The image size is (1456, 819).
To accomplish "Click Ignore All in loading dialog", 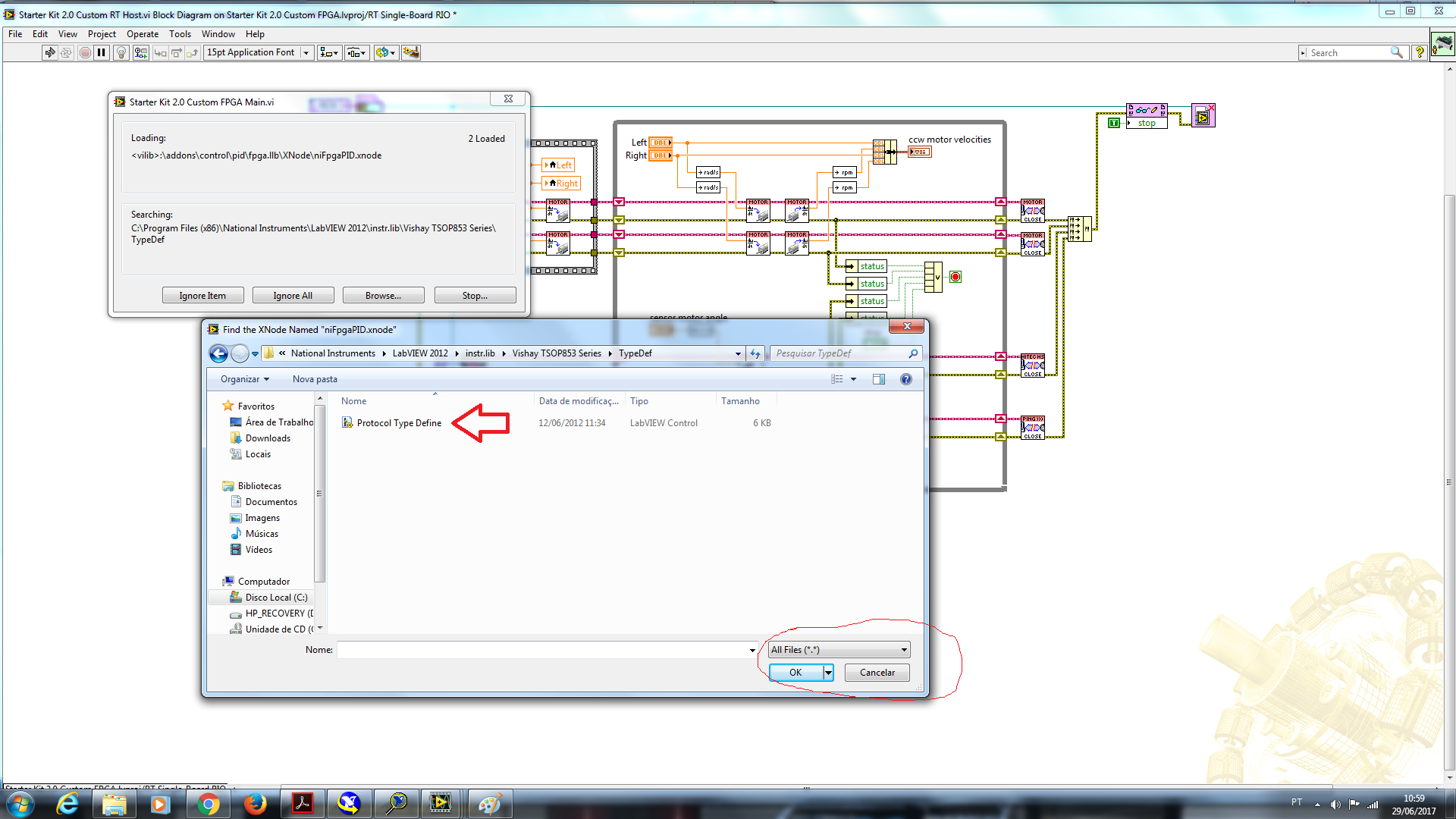I will pos(293,296).
